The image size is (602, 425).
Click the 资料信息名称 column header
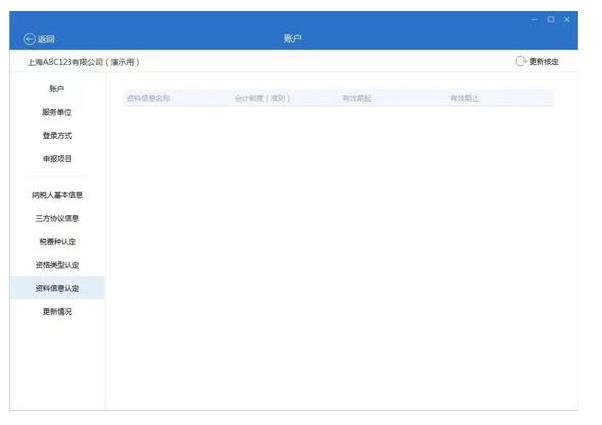pos(149,98)
